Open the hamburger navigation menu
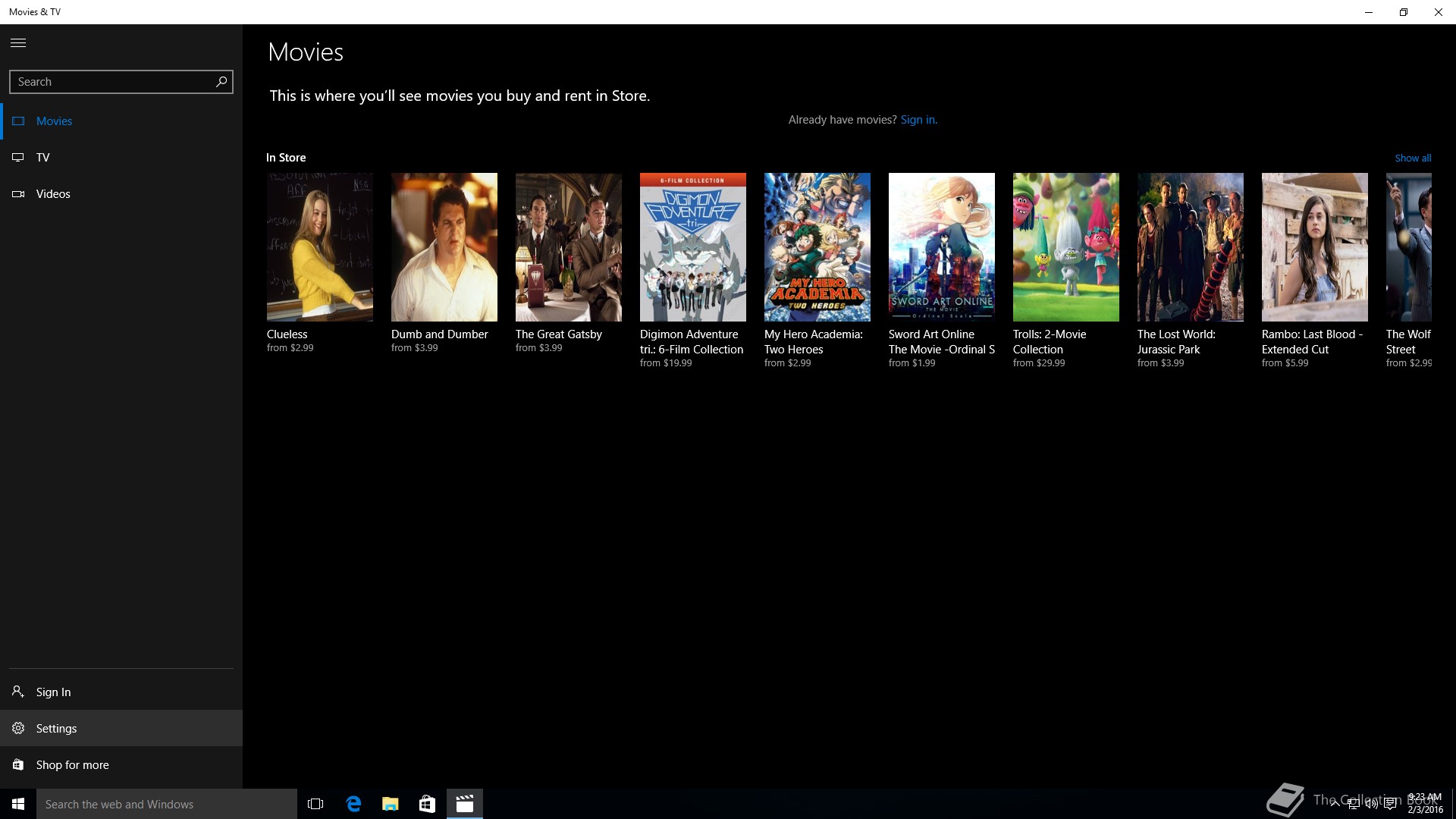 click(18, 43)
